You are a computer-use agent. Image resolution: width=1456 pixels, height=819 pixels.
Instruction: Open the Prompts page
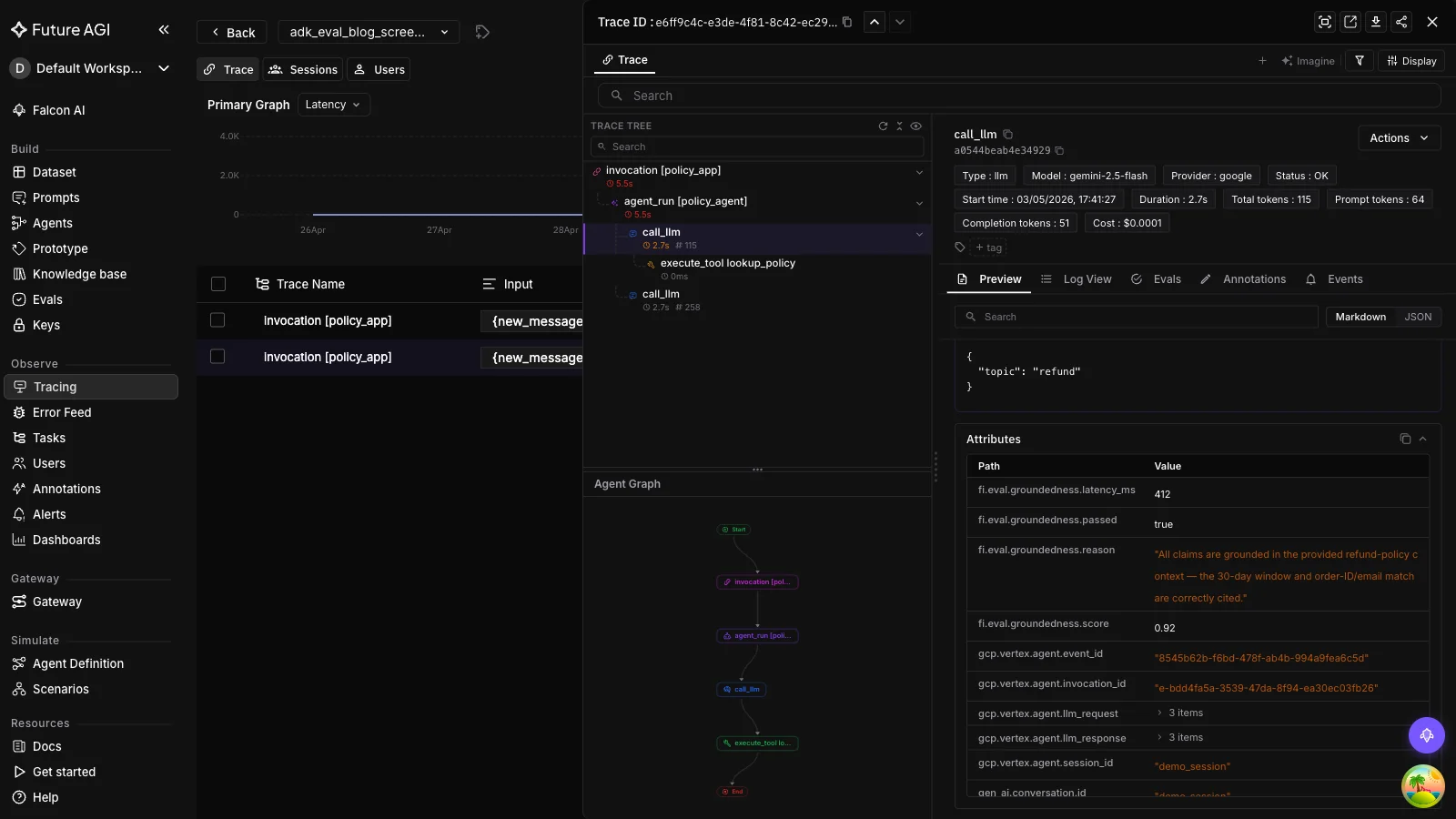pyautogui.click(x=56, y=197)
